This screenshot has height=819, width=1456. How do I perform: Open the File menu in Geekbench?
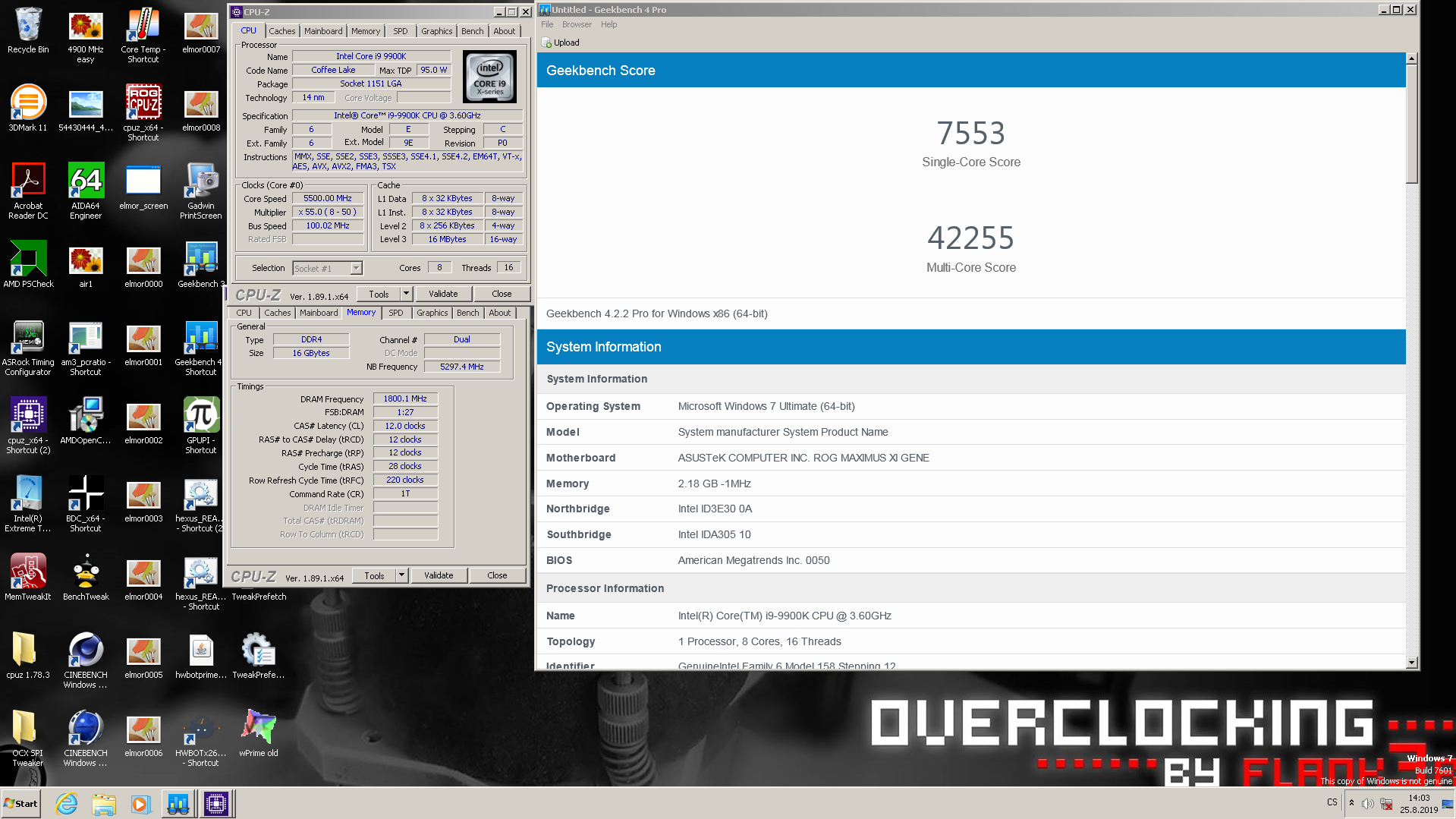click(x=547, y=24)
